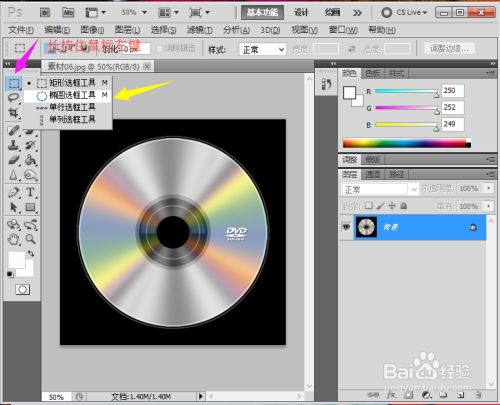Select the Hand tool

click(13, 239)
